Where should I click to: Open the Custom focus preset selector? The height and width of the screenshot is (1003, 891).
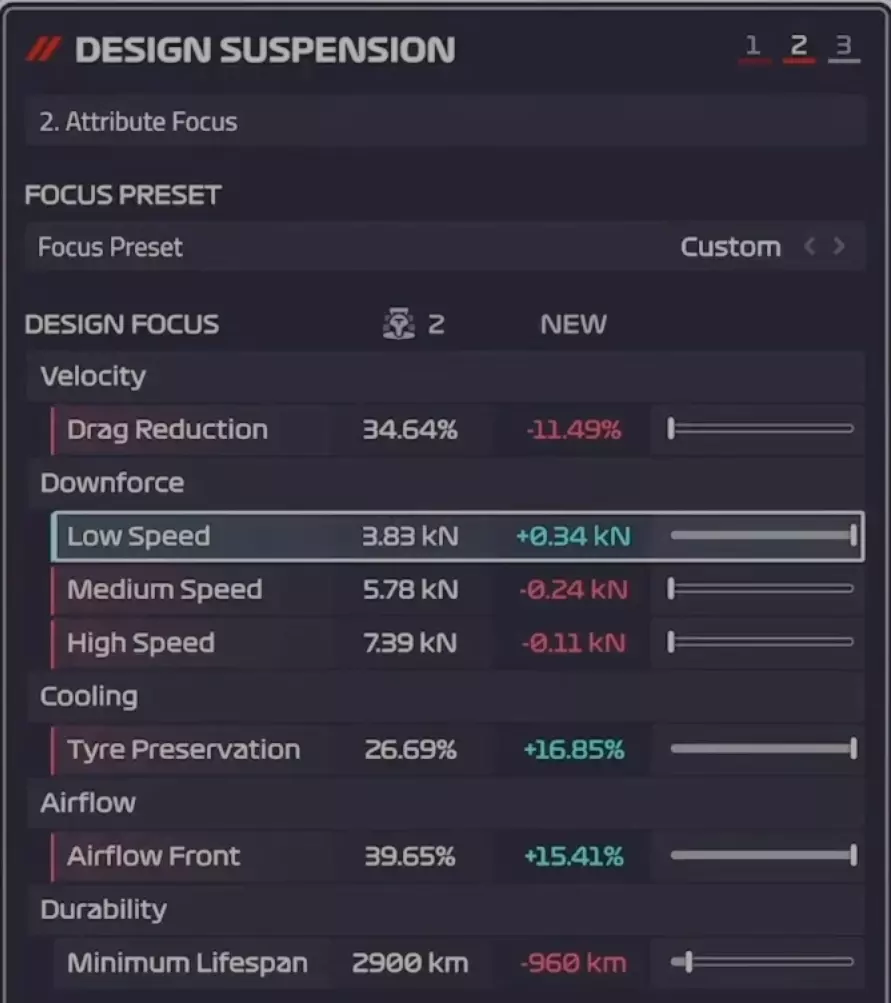[x=730, y=247]
